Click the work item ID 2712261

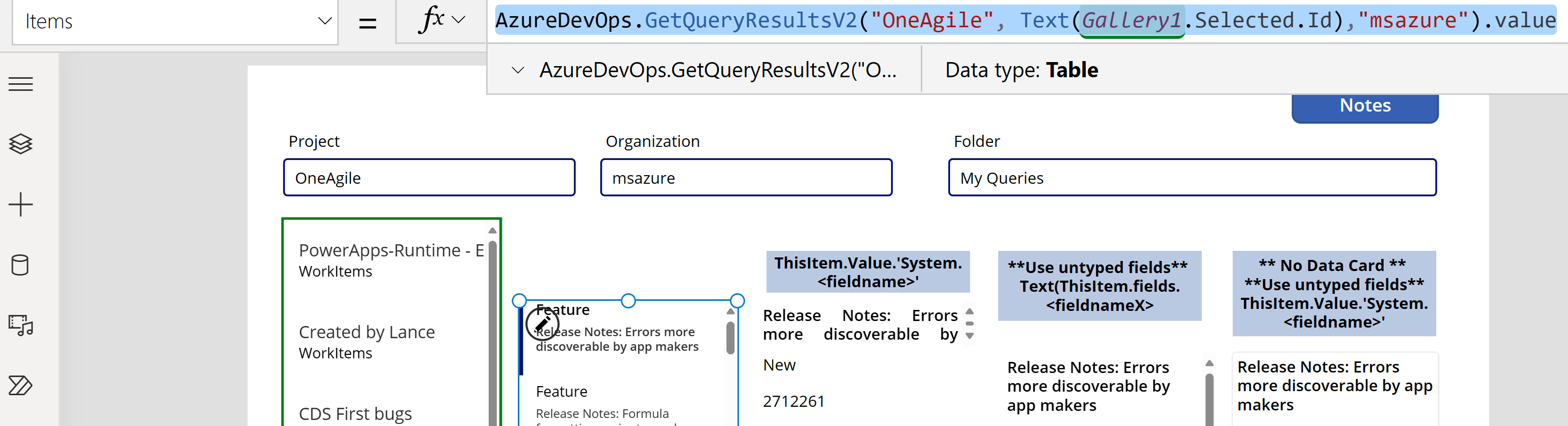tap(794, 402)
